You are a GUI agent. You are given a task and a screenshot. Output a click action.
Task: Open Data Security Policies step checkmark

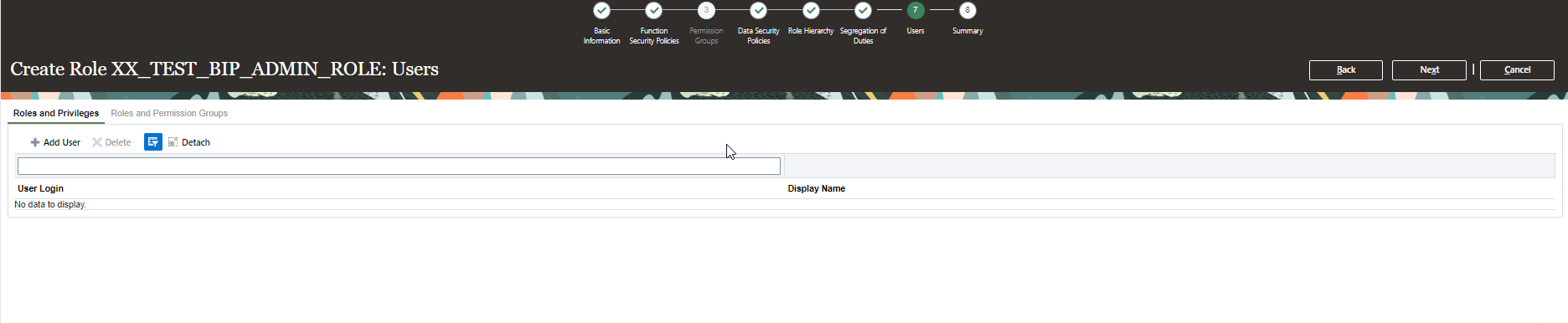tap(759, 10)
